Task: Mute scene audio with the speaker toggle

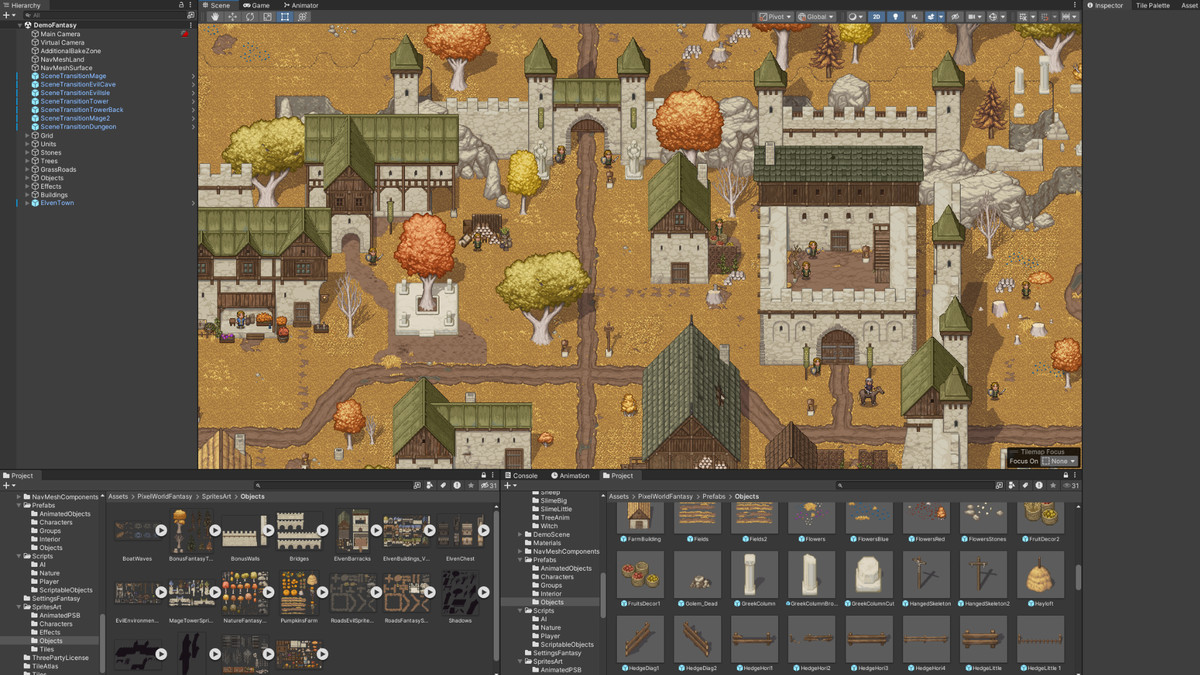Action: pos(915,16)
